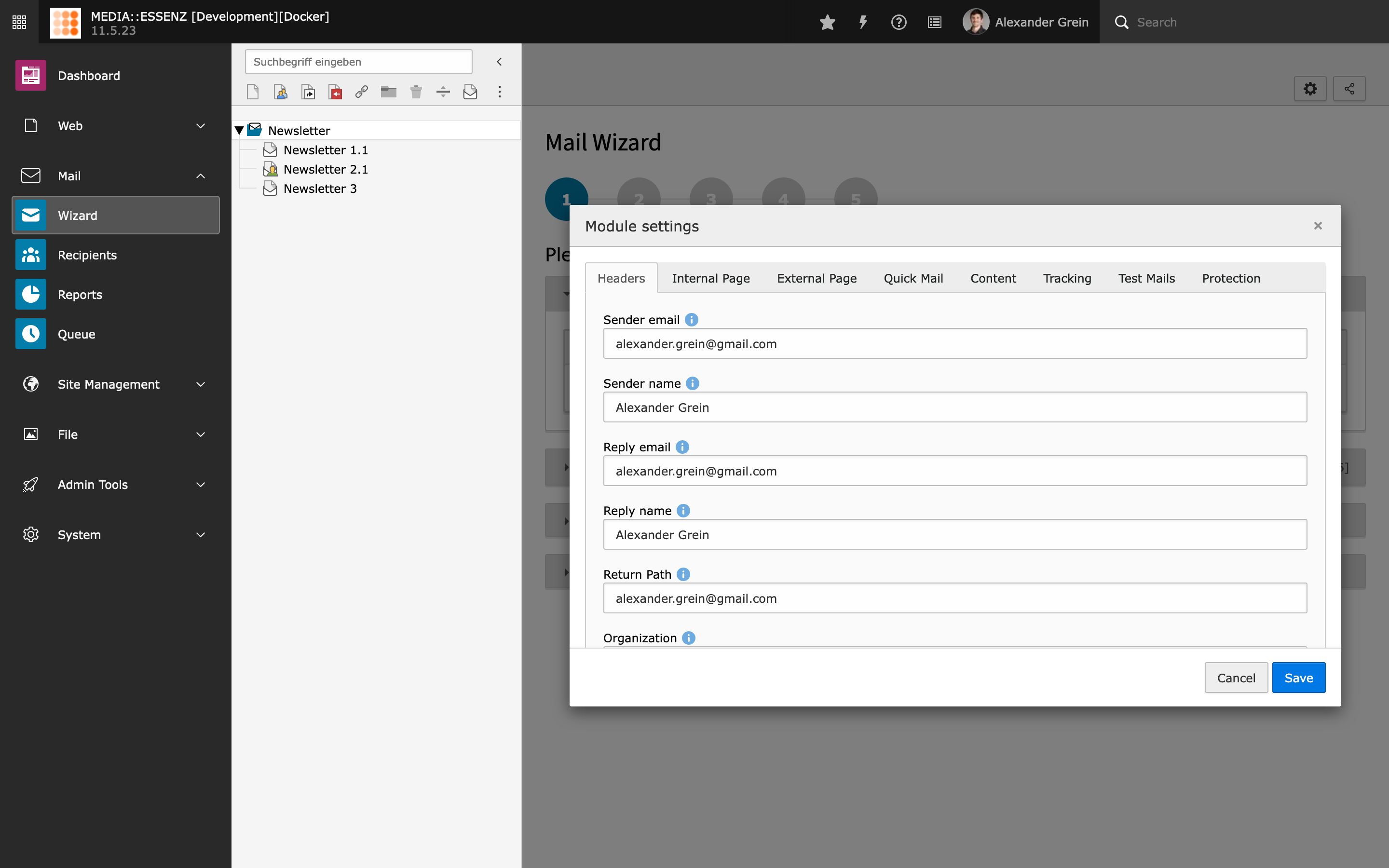Open the bookmarks star icon
The height and width of the screenshot is (868, 1389).
827,22
